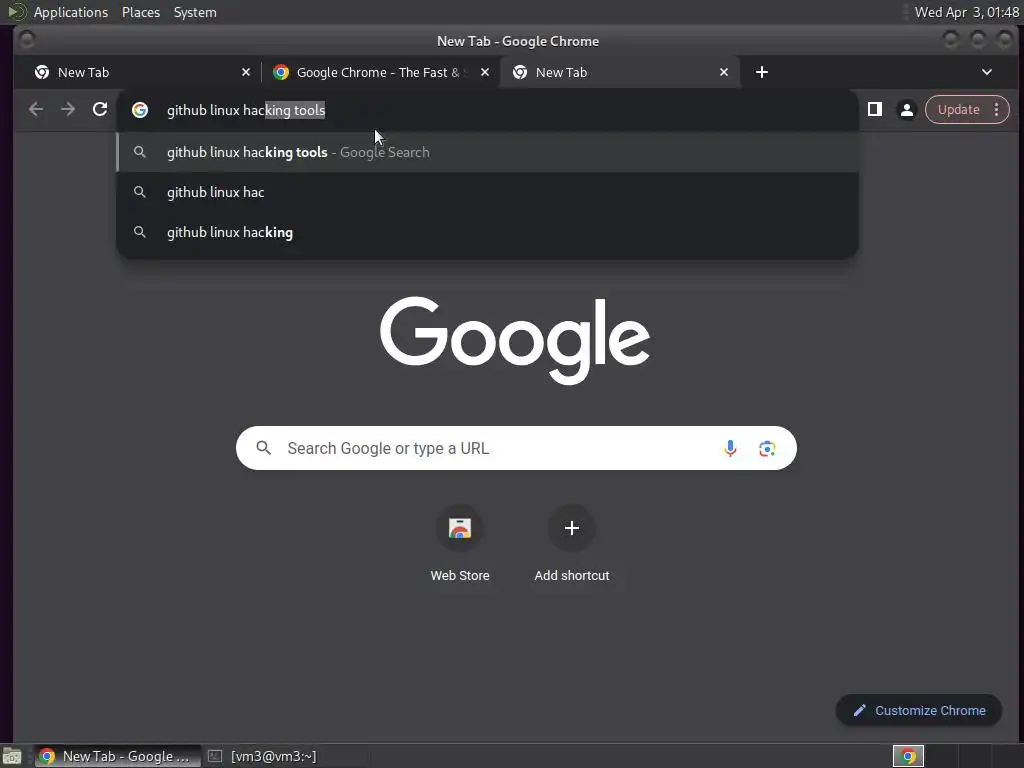
Task: Click the search icon beside 'github linux hac'
Action: pyautogui.click(x=139, y=192)
